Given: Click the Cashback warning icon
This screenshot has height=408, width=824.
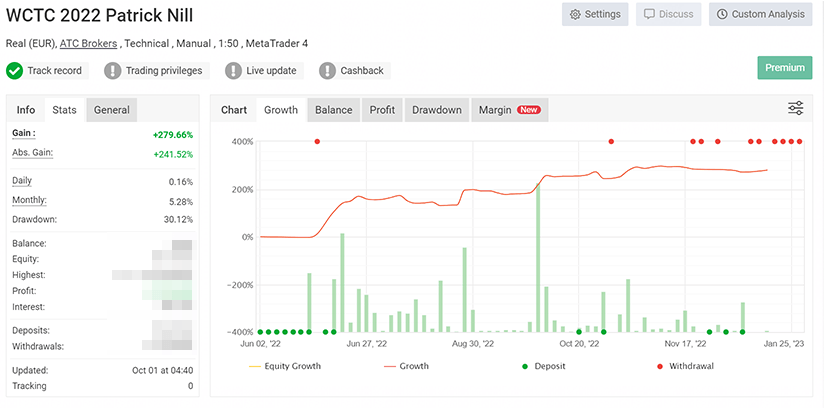Looking at the screenshot, I should click(327, 71).
